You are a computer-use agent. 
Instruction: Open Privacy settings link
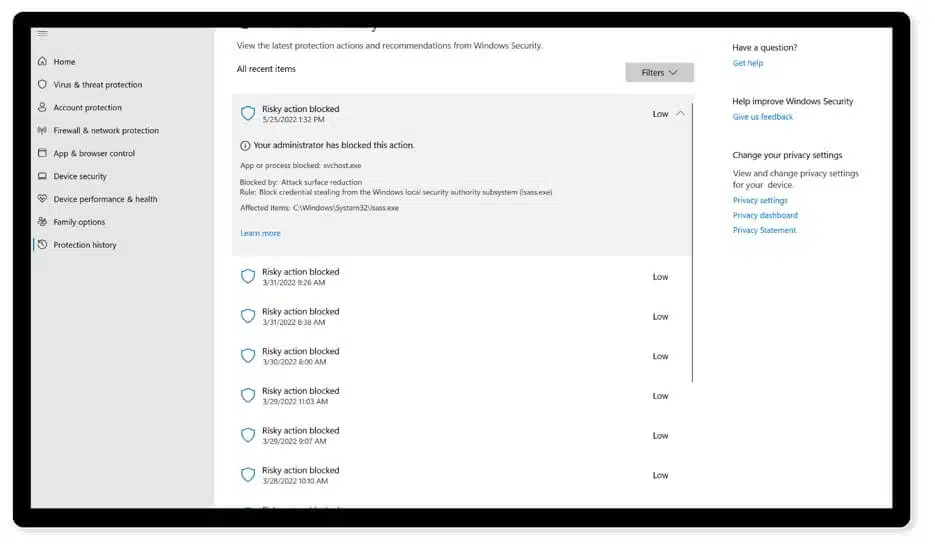tap(760, 200)
